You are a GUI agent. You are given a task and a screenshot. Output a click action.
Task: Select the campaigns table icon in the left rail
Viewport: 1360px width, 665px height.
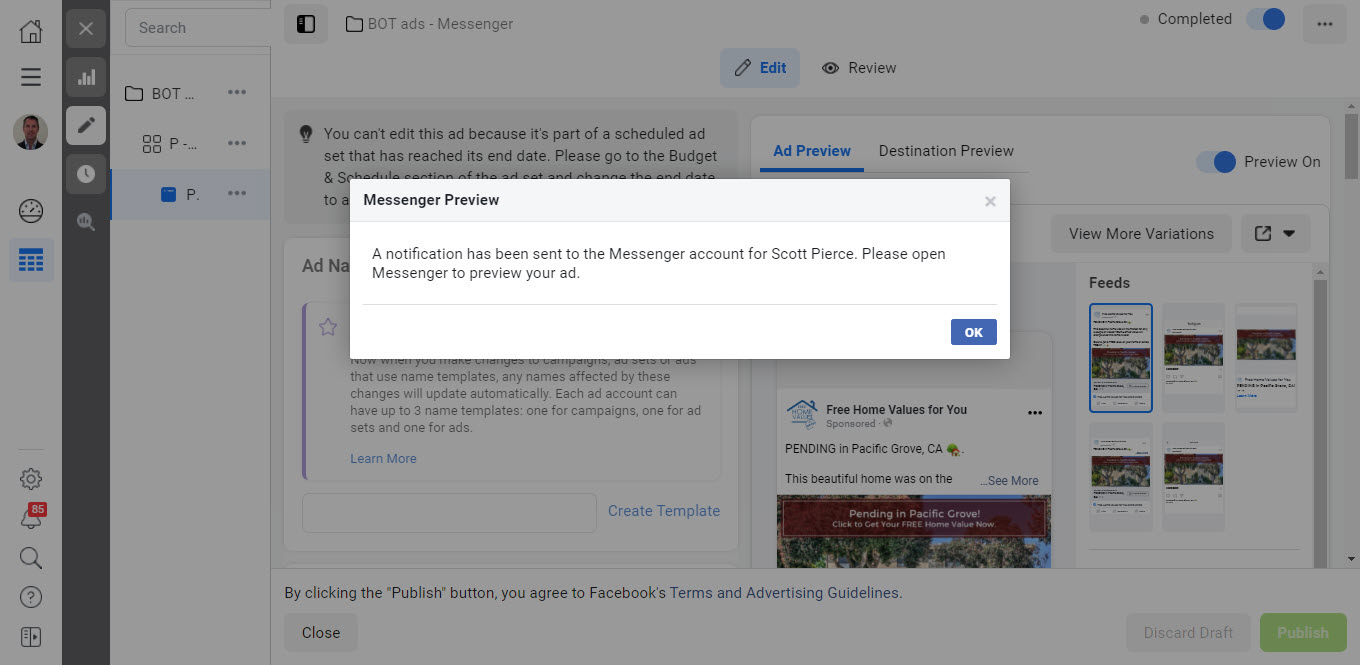tap(31, 259)
